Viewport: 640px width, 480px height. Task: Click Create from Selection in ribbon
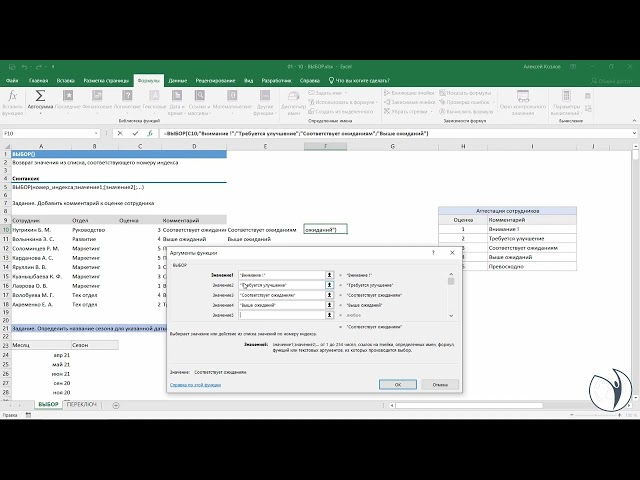tap(340, 111)
